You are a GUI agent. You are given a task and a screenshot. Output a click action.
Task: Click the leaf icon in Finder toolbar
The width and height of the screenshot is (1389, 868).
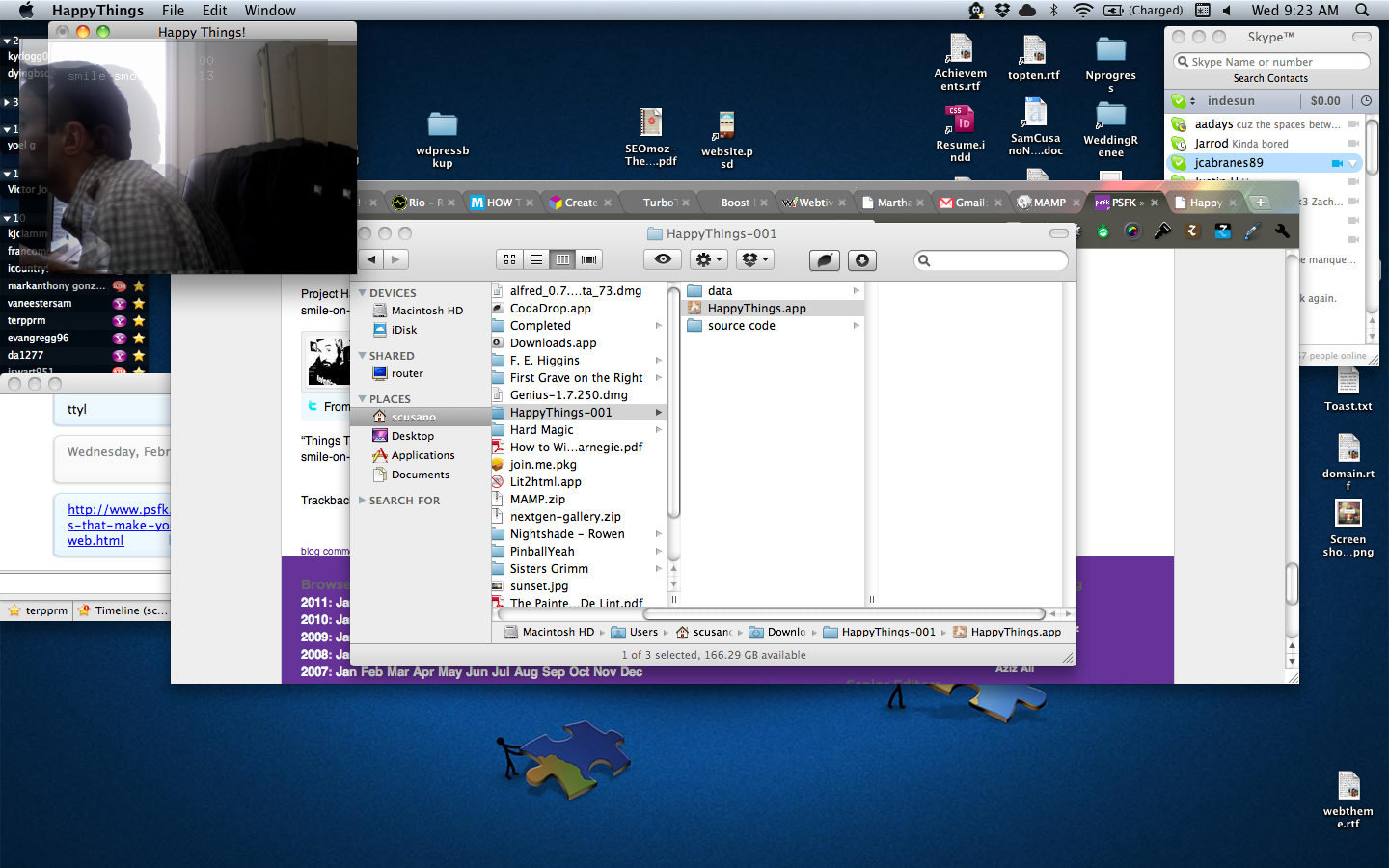[x=825, y=259]
